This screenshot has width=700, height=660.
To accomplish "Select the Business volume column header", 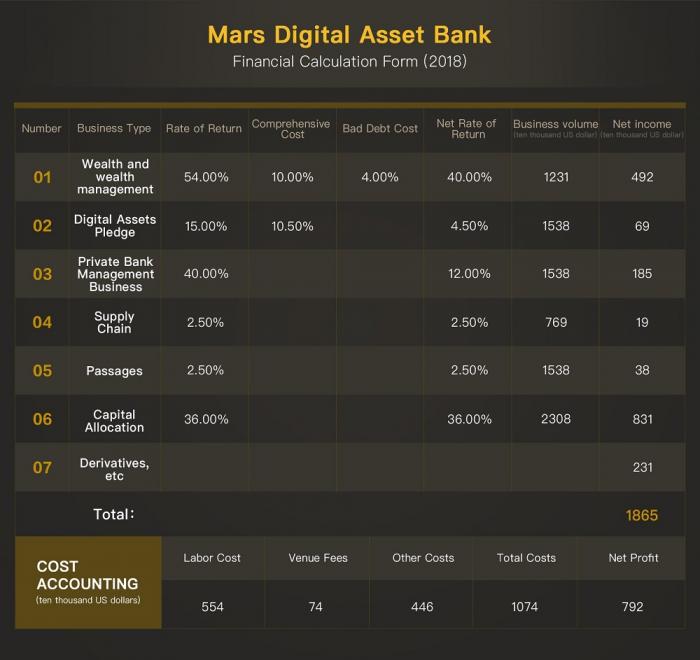I will [555, 125].
